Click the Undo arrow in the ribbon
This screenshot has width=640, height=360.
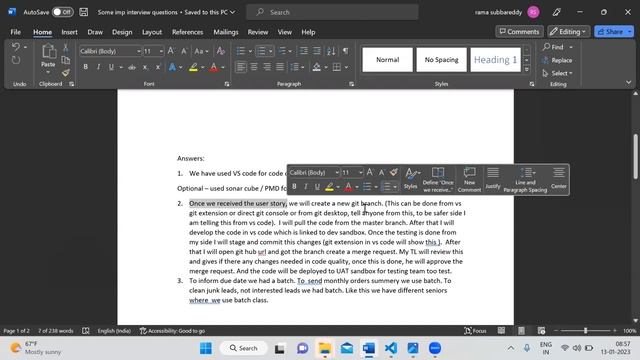coord(16,47)
